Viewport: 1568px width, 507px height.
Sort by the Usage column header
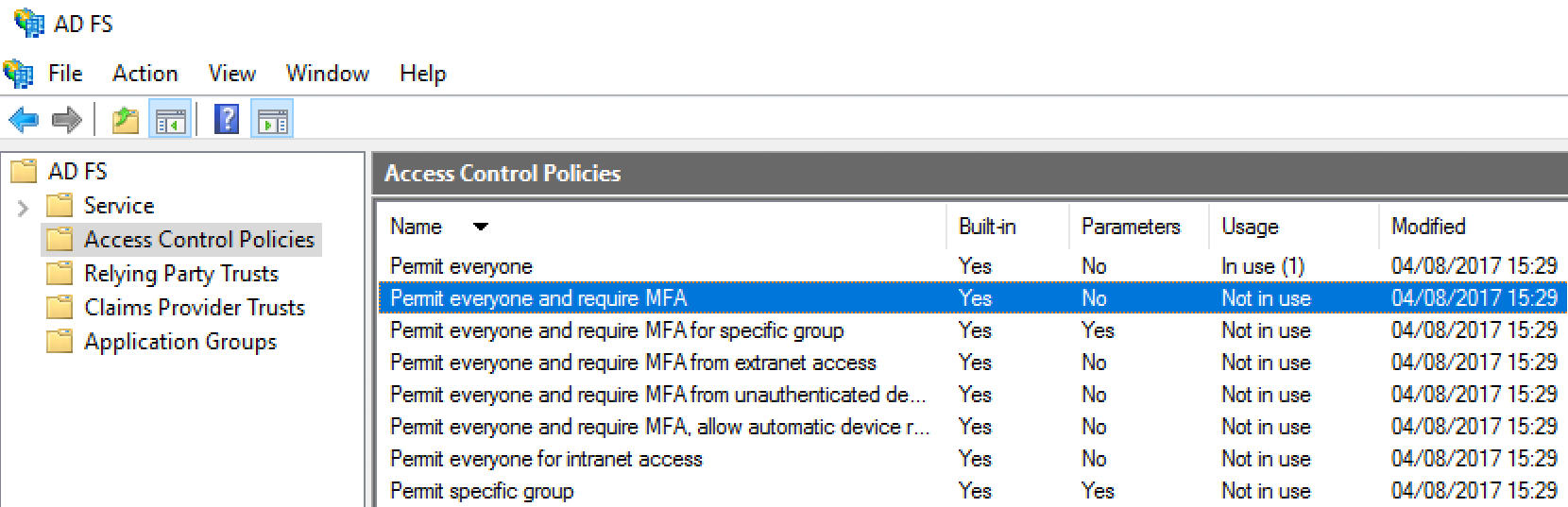click(x=1250, y=227)
